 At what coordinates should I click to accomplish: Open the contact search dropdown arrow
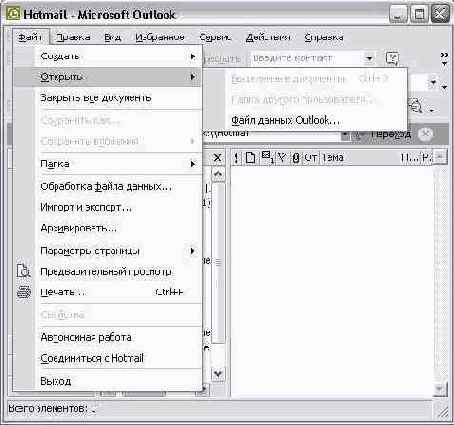tap(369, 58)
